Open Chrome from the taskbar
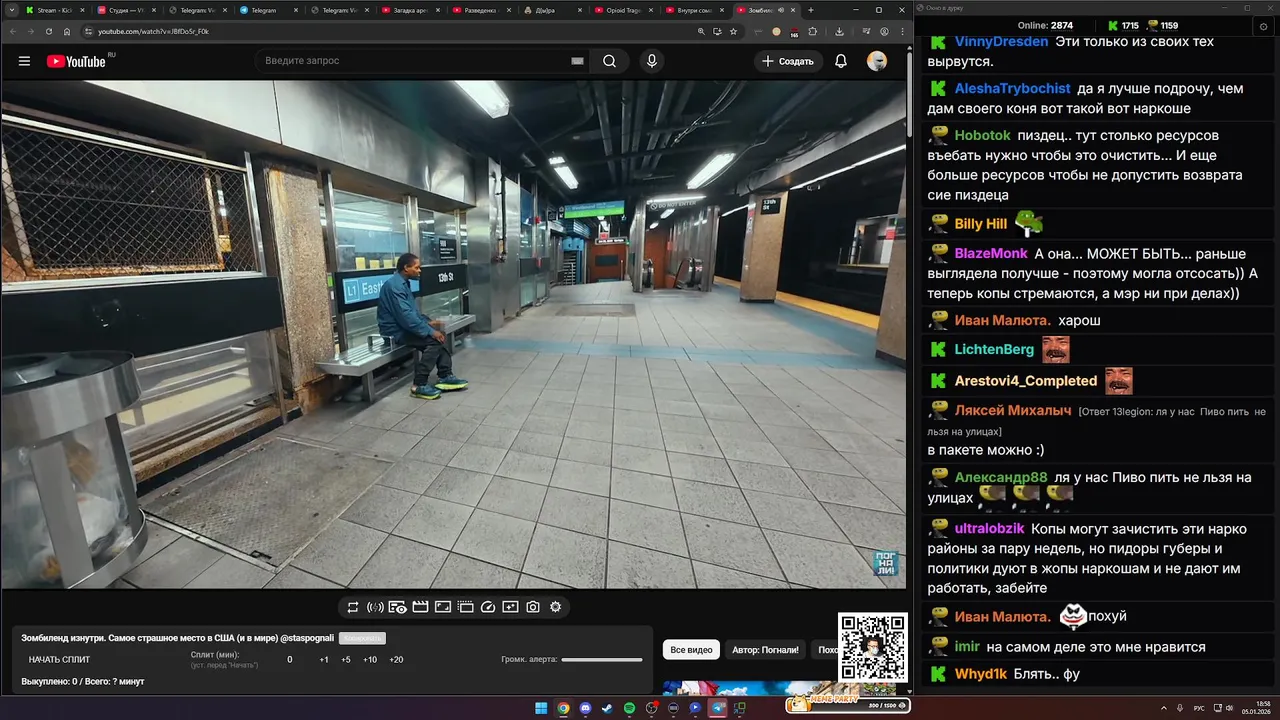1280x720 pixels. [x=563, y=708]
